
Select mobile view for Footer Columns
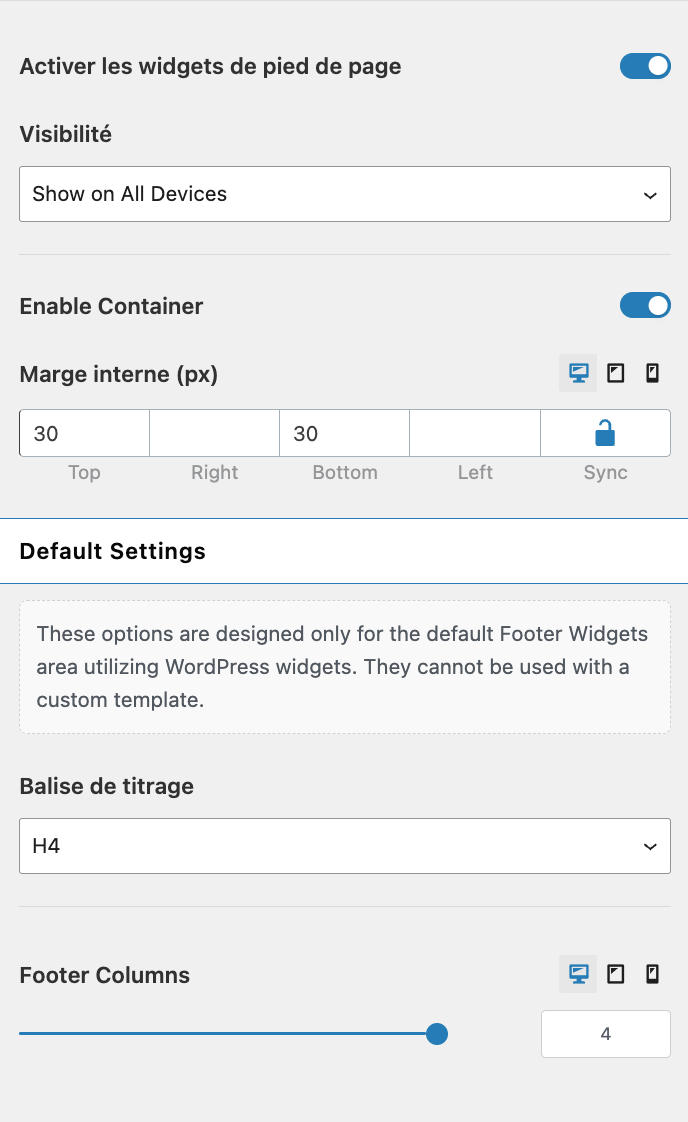pos(652,974)
